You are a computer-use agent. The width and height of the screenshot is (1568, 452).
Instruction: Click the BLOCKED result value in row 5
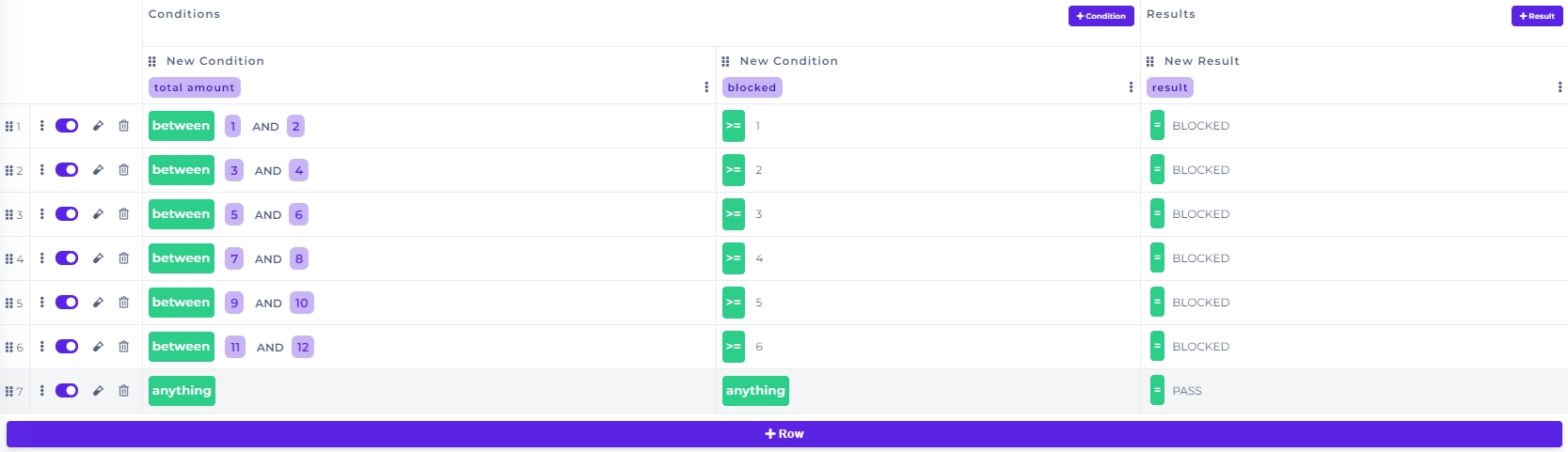pos(1200,303)
